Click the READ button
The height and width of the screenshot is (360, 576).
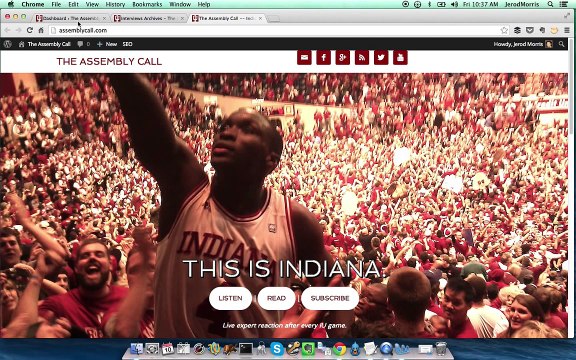[276, 298]
